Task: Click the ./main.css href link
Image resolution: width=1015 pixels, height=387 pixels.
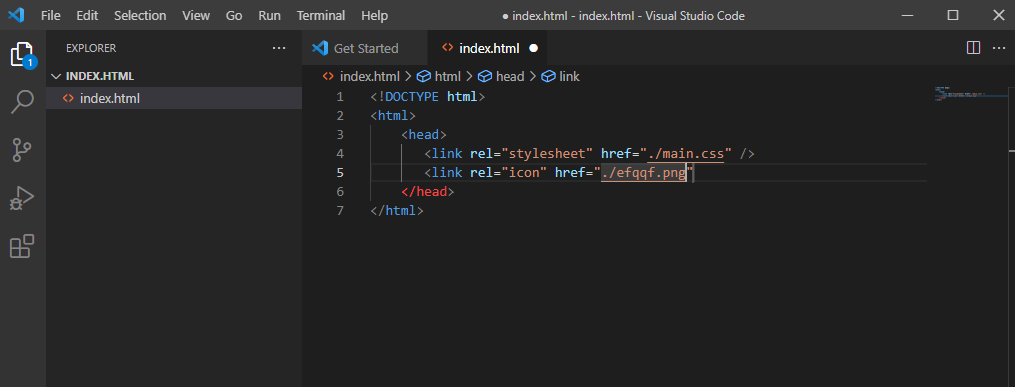Action: (x=686, y=154)
